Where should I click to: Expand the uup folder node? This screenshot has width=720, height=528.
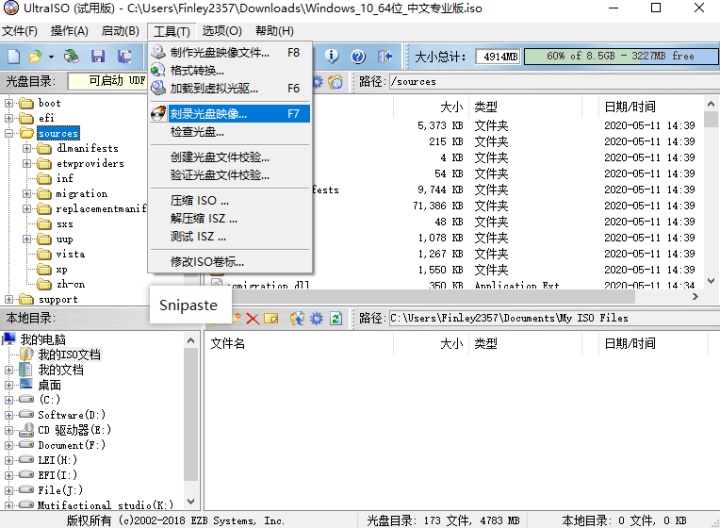point(27,239)
